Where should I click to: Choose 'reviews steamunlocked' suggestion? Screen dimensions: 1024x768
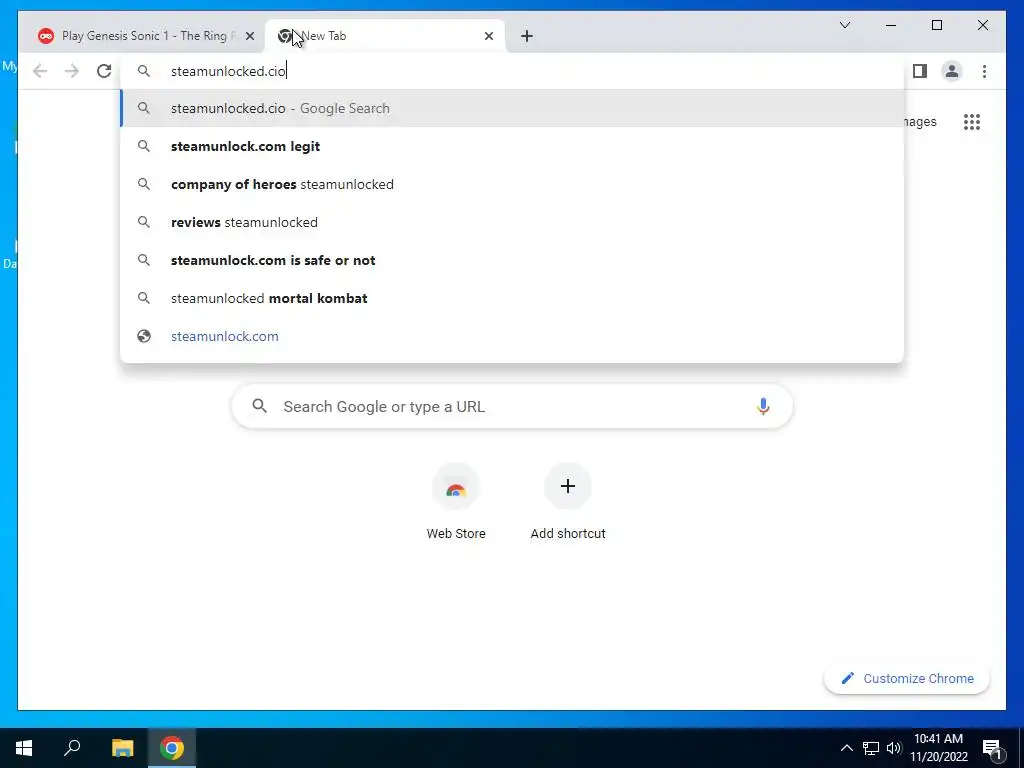(512, 222)
